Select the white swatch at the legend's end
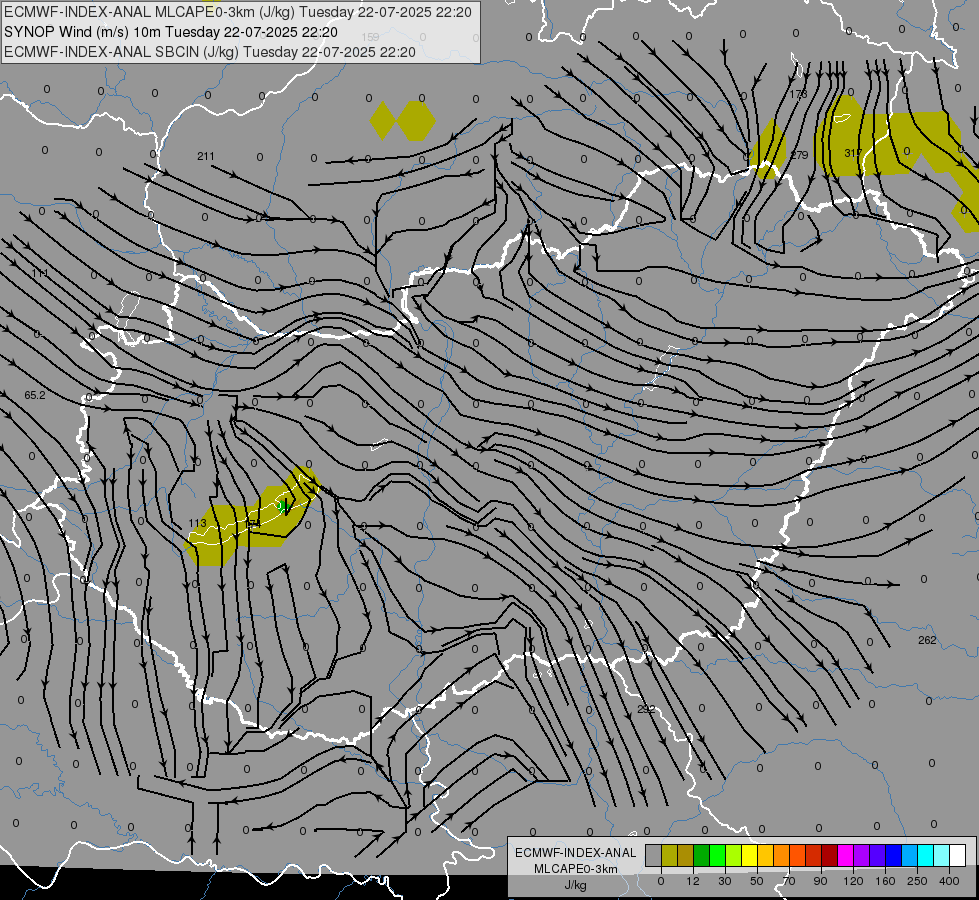979x900 pixels. pos(957,855)
